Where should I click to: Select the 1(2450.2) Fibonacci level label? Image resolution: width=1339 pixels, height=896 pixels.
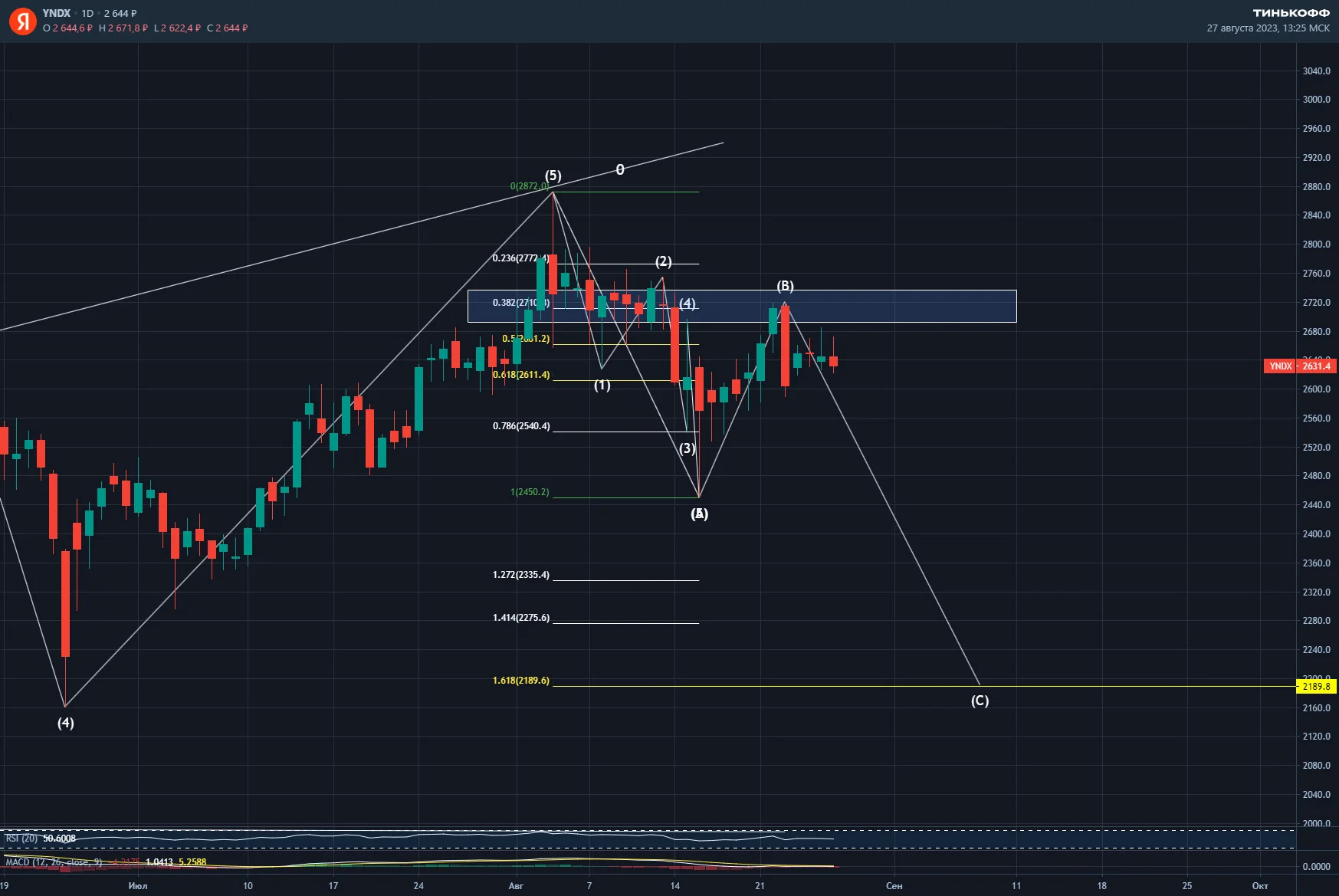(x=530, y=492)
